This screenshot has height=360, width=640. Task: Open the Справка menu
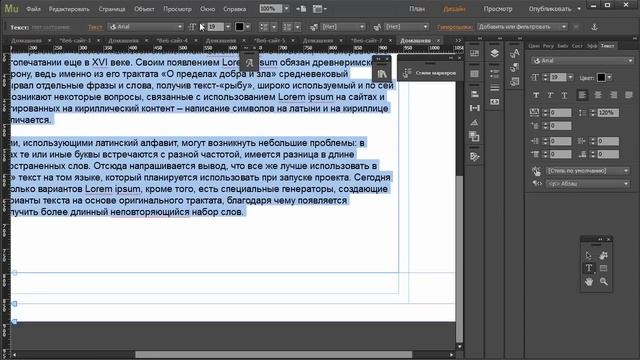234,9
